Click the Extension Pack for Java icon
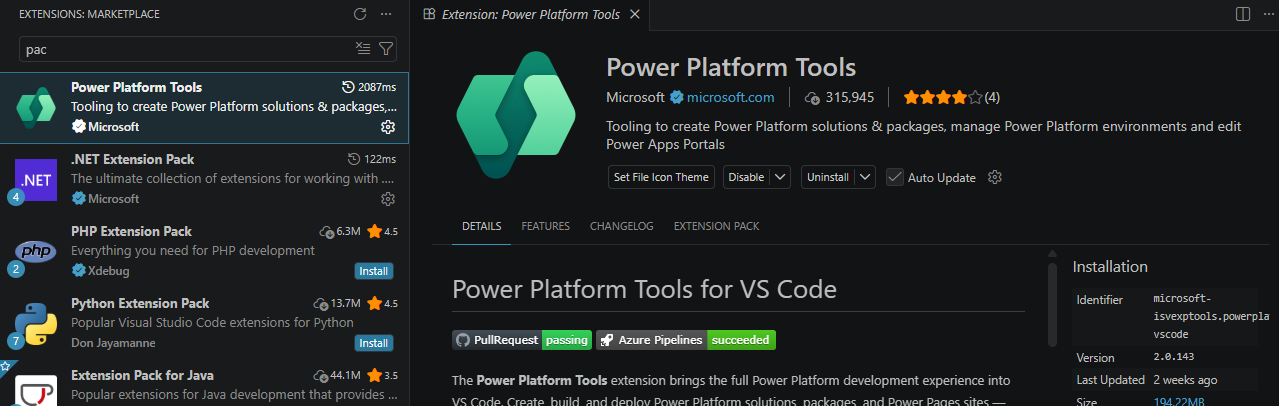 click(36, 390)
